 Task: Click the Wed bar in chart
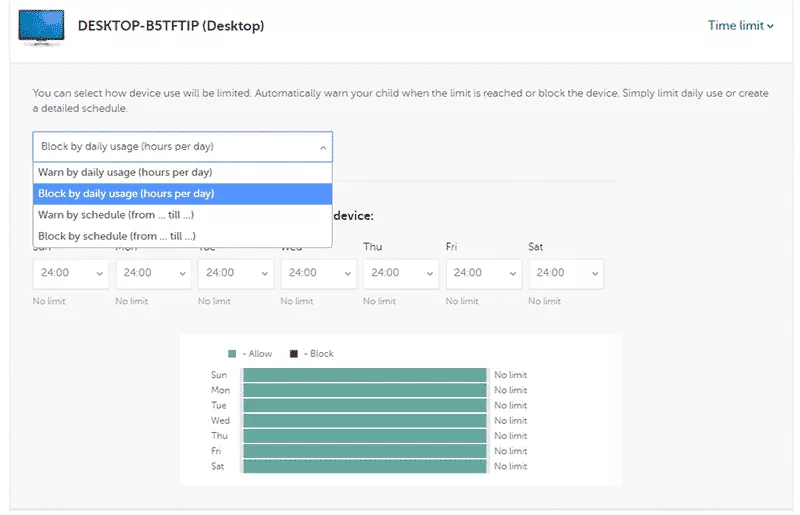(365, 421)
